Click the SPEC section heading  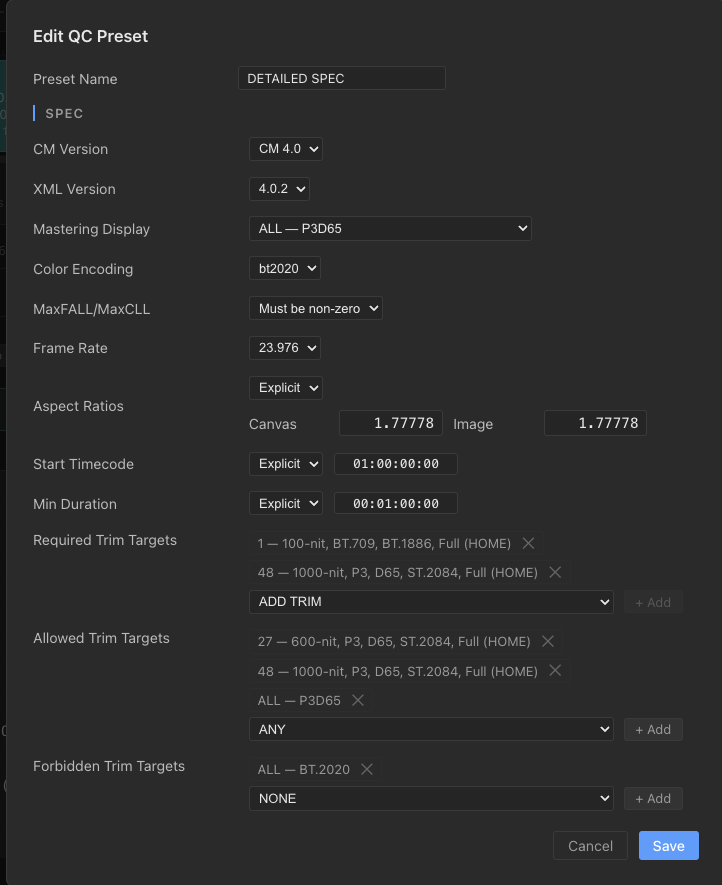[64, 113]
